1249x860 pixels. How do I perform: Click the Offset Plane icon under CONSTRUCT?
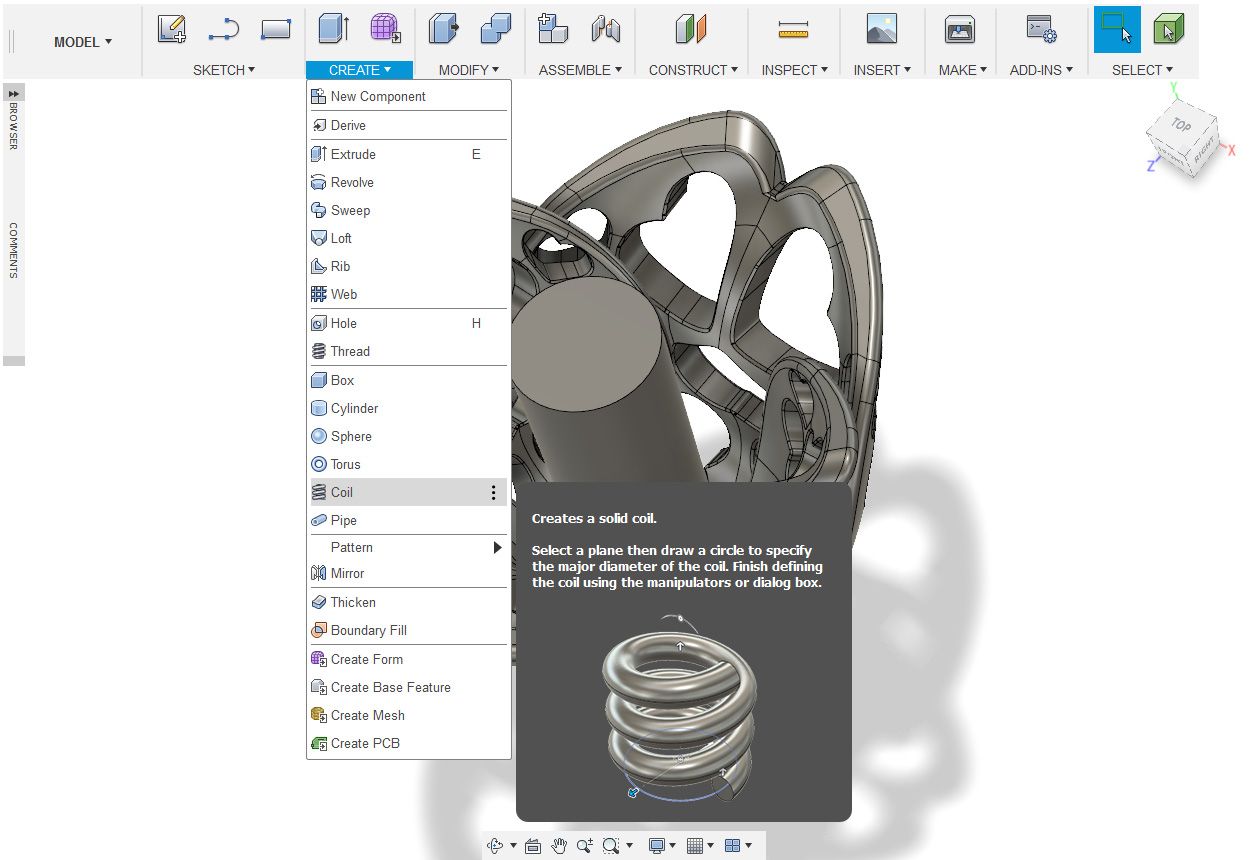(690, 30)
